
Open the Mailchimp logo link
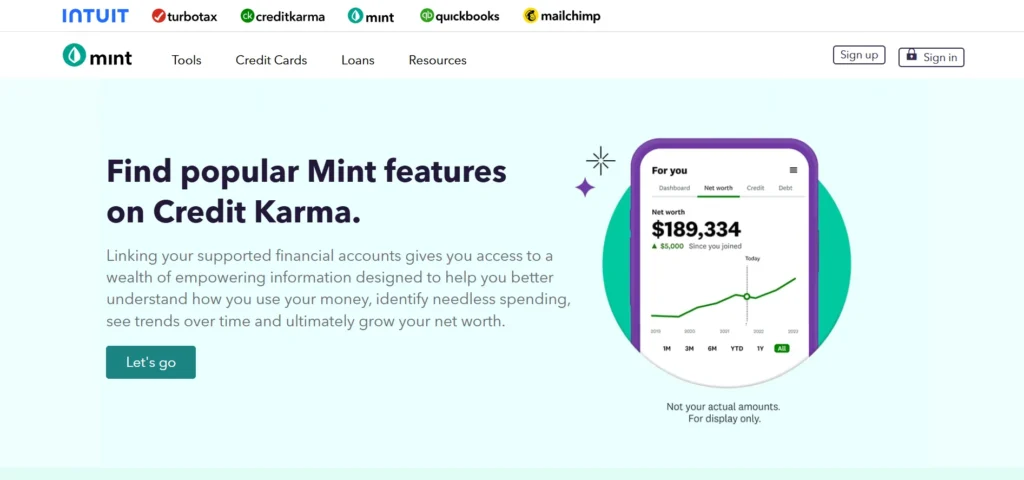(562, 16)
